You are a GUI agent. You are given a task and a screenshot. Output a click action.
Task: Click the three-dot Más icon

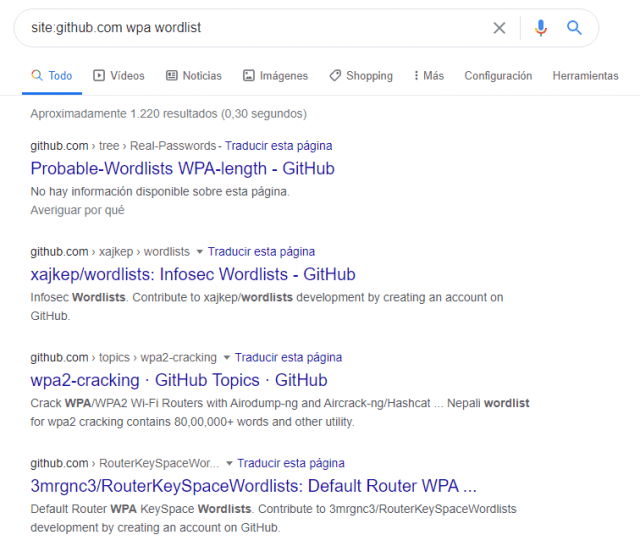tap(415, 76)
